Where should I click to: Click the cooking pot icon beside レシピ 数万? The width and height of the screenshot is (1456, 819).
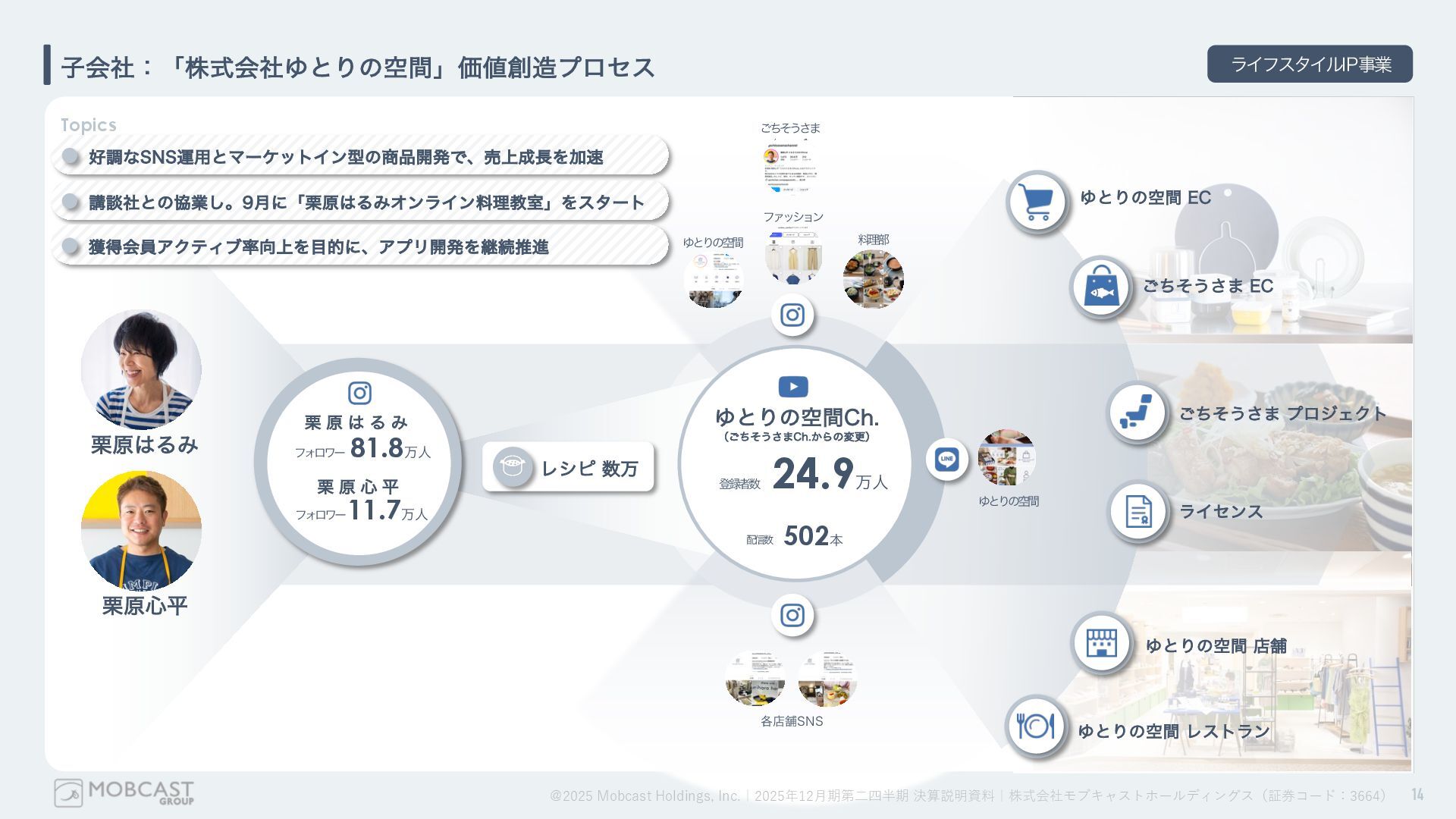(513, 467)
